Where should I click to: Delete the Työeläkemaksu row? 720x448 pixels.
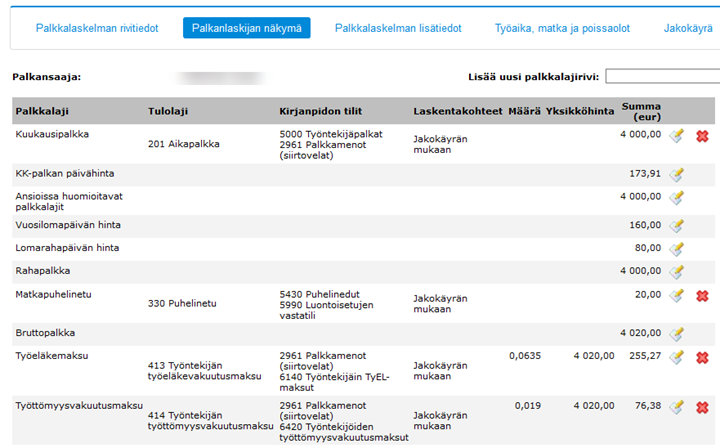point(702,357)
